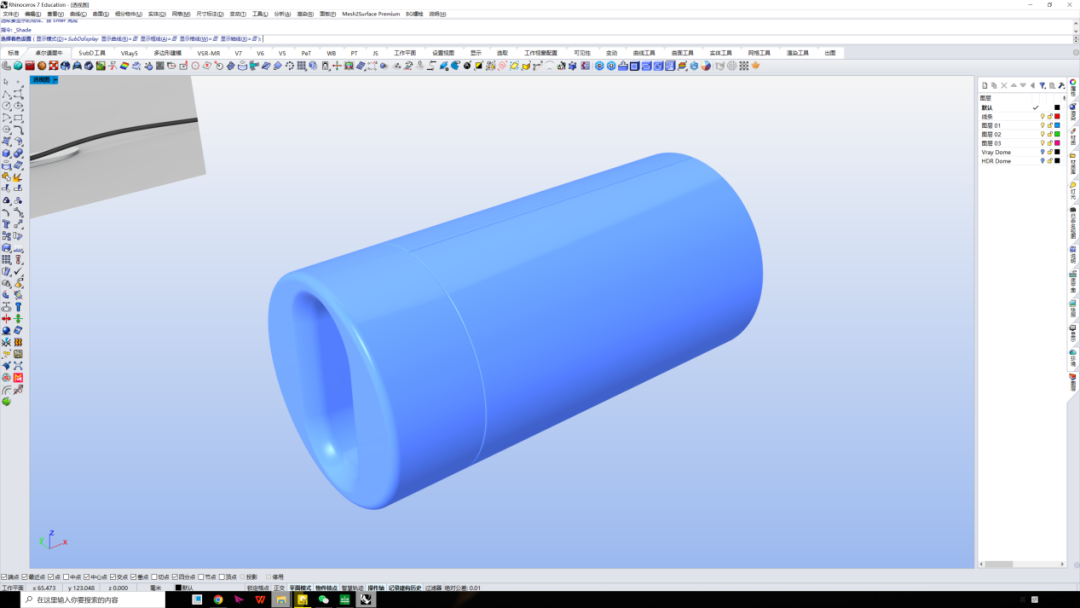Screen dimensions: 1080x608
Task: Toggle the 中点 osnap checkbox
Action: pyautogui.click(x=66, y=577)
